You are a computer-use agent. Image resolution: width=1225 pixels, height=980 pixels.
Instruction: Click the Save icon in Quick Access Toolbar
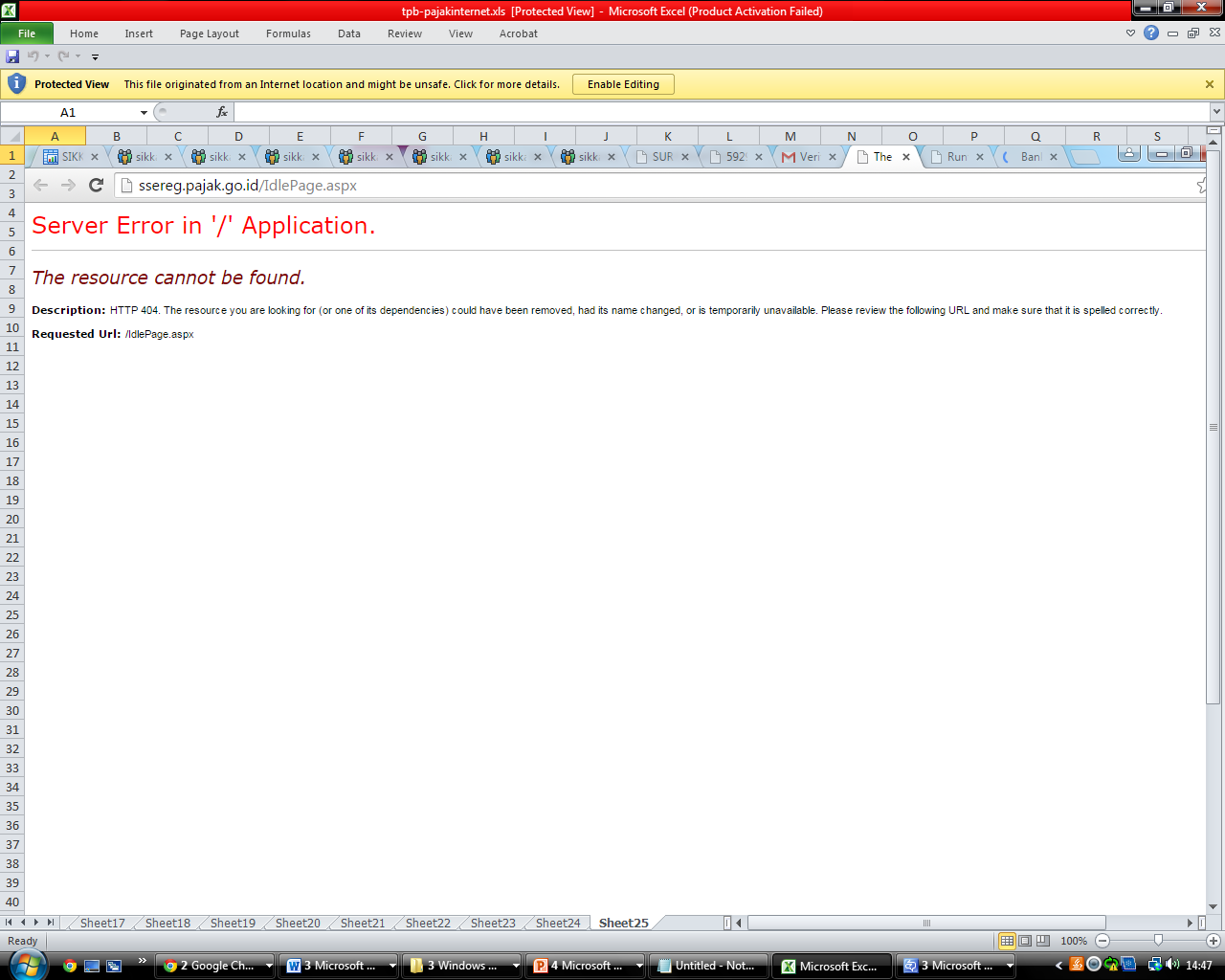point(12,56)
